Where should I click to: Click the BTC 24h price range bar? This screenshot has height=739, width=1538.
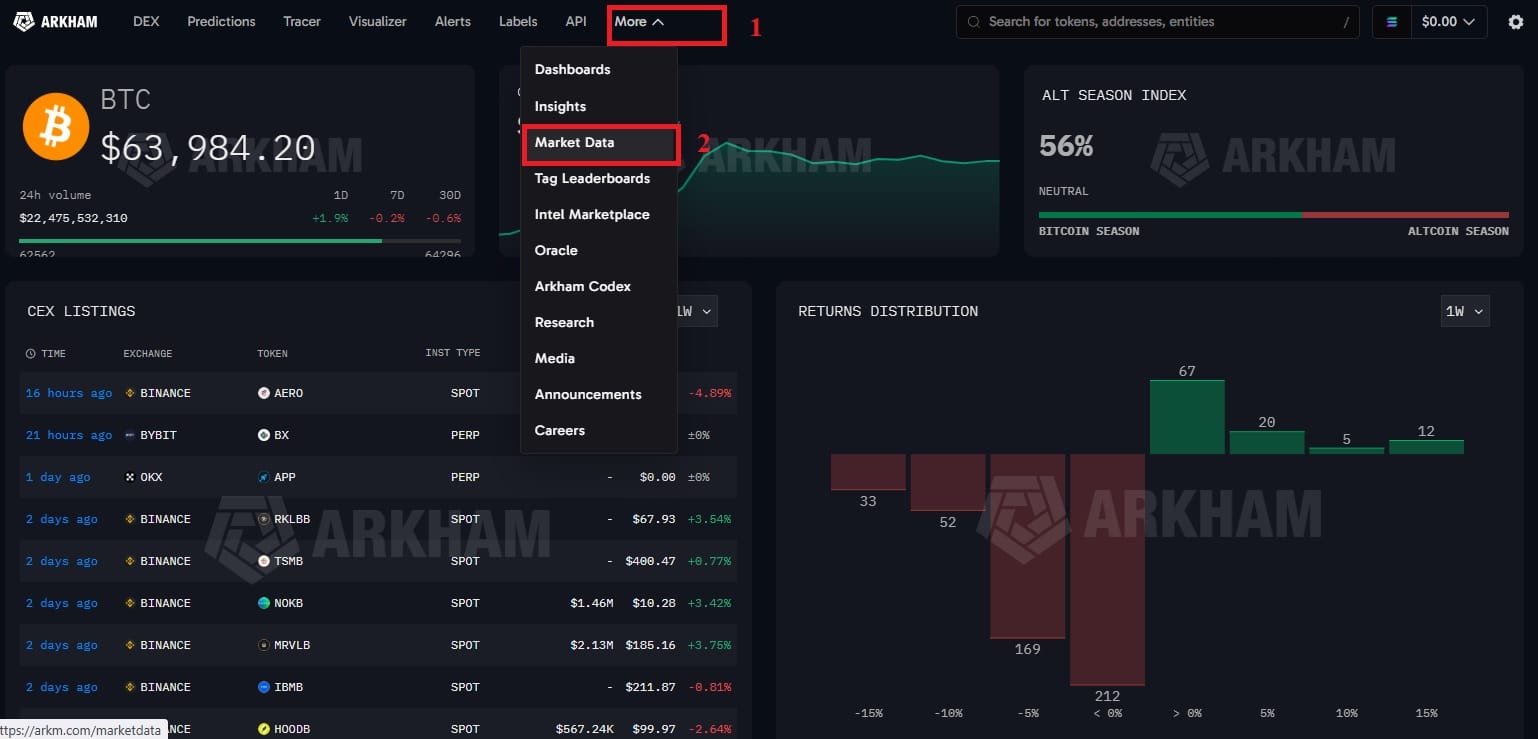(x=240, y=241)
